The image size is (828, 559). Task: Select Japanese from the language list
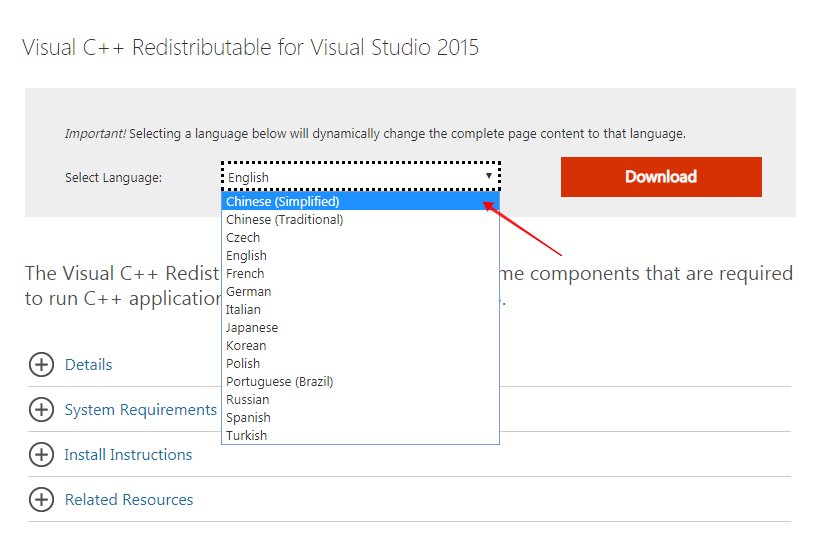coord(252,328)
